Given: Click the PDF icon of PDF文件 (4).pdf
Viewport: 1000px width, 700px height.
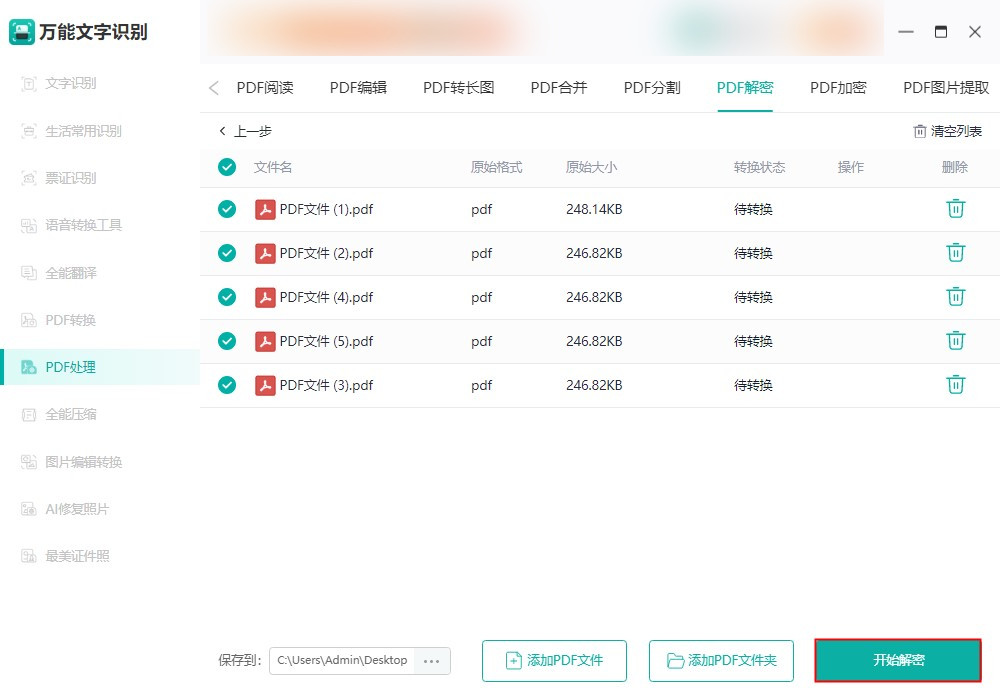Looking at the screenshot, I should tap(265, 297).
